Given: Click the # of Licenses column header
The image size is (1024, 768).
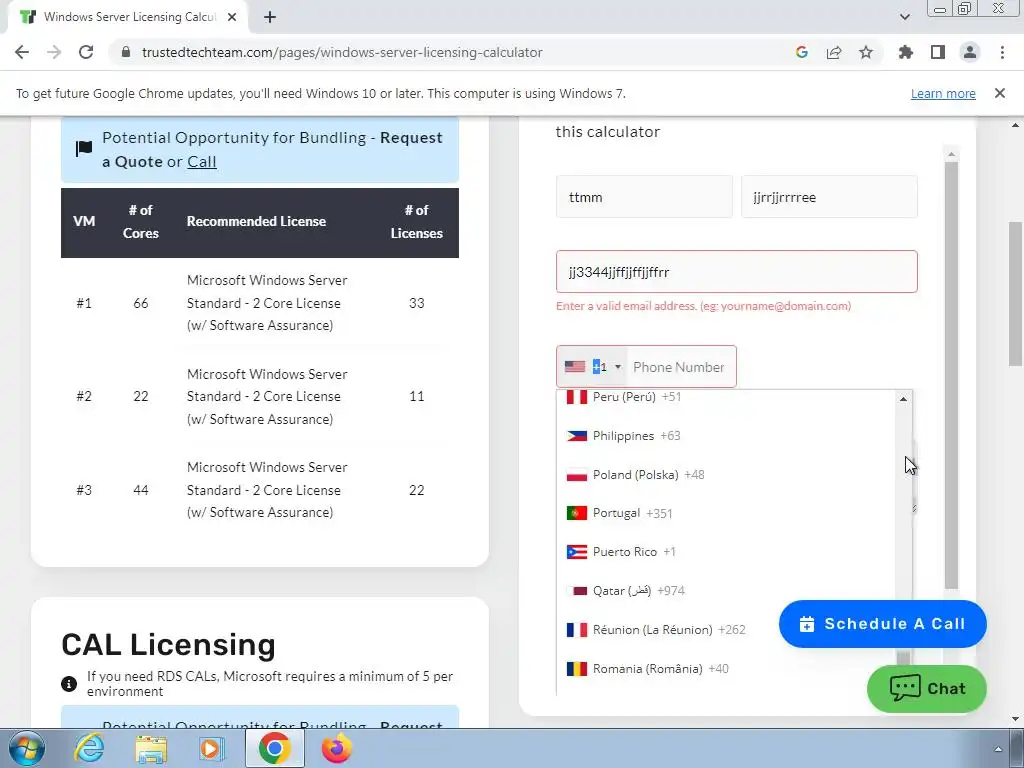Looking at the screenshot, I should coord(417,221).
